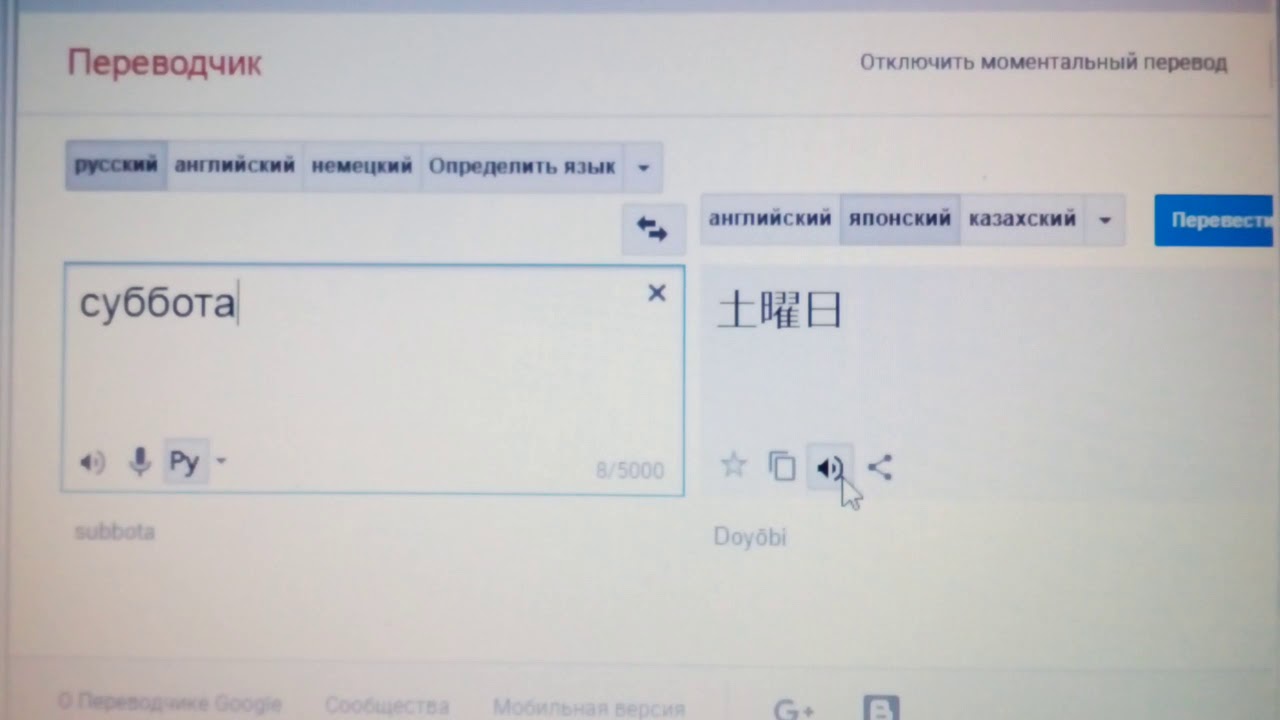The image size is (1280, 720).
Task: Expand the source language list dropdown
Action: click(x=643, y=167)
